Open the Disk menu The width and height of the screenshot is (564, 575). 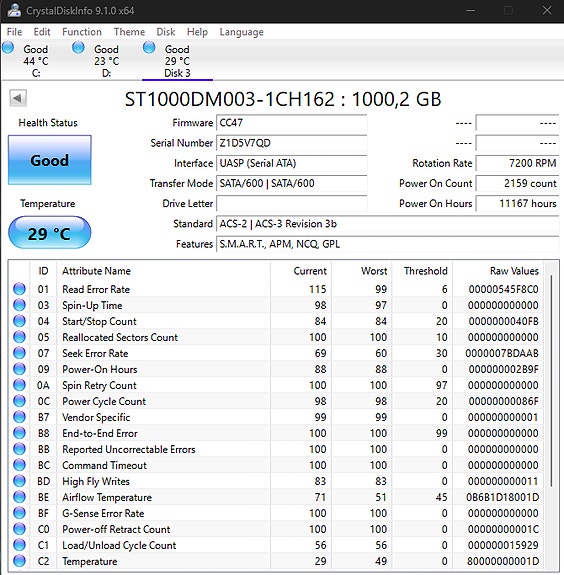point(166,32)
